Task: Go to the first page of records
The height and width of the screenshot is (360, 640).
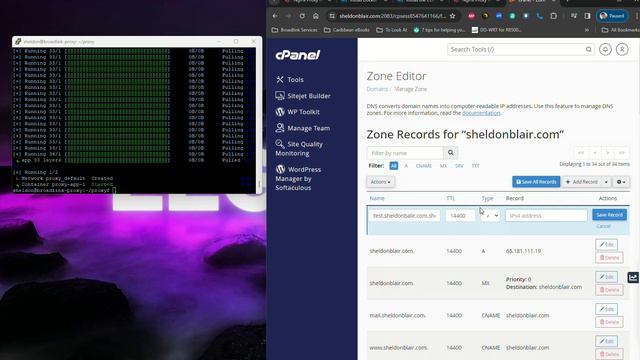Action: (581, 153)
